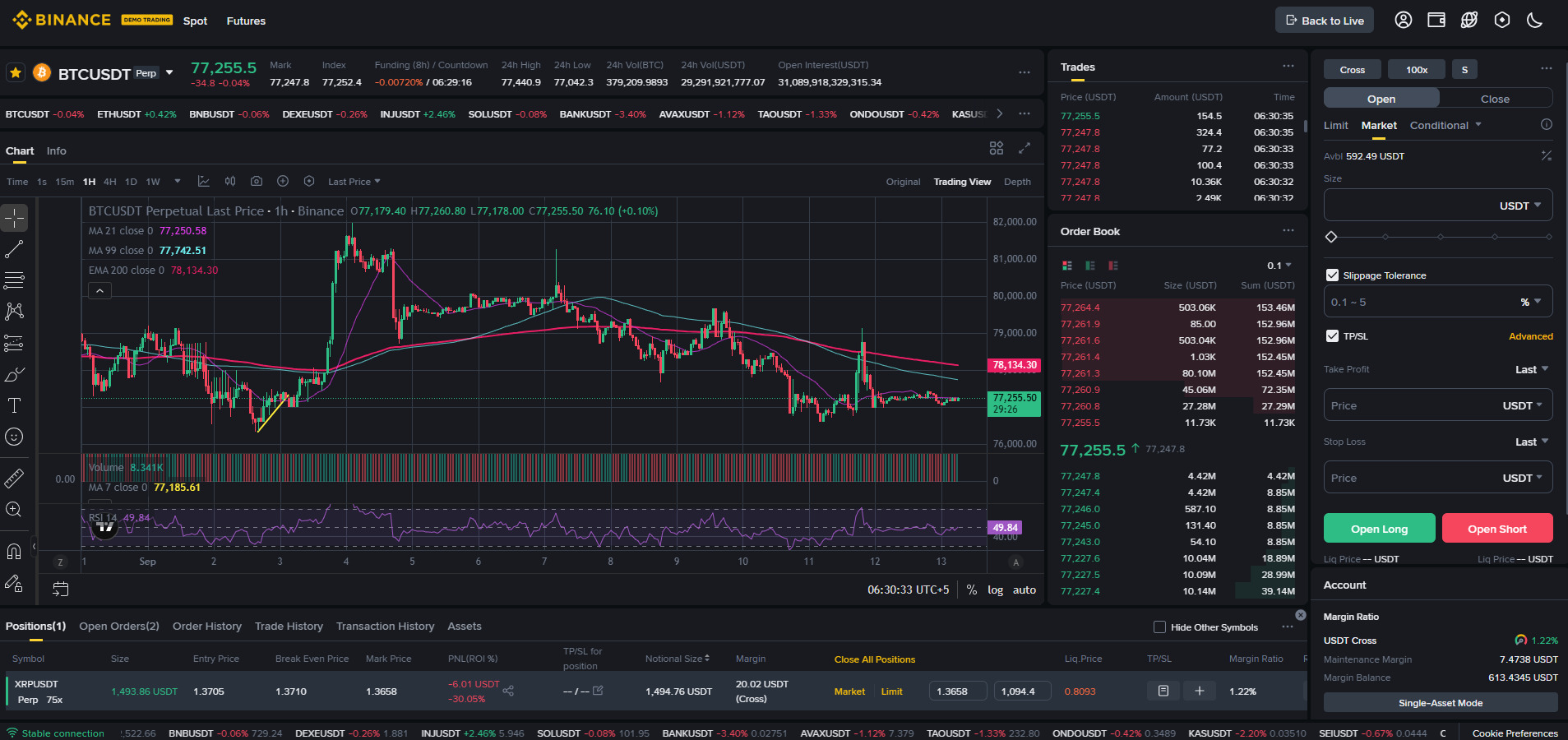Check Hide Other Symbols

(1159, 627)
